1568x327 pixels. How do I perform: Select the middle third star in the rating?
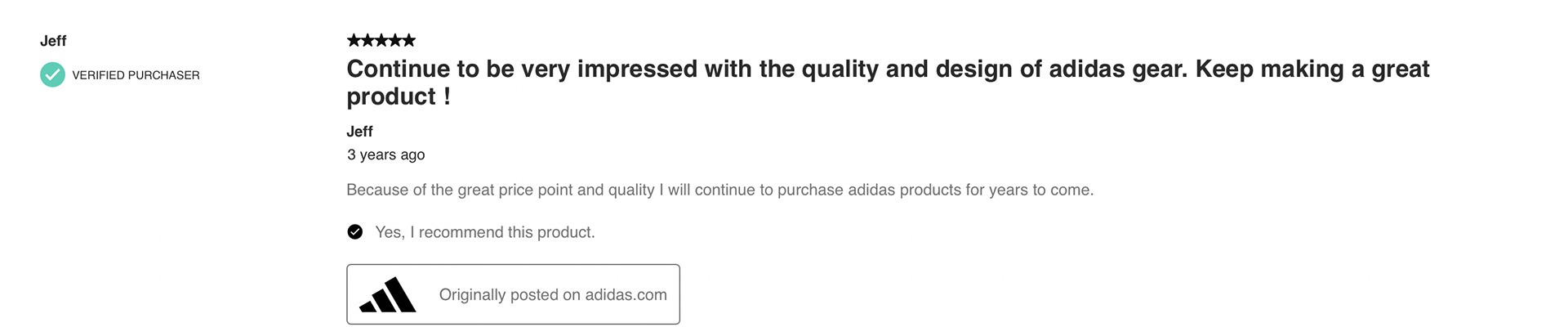tap(381, 40)
